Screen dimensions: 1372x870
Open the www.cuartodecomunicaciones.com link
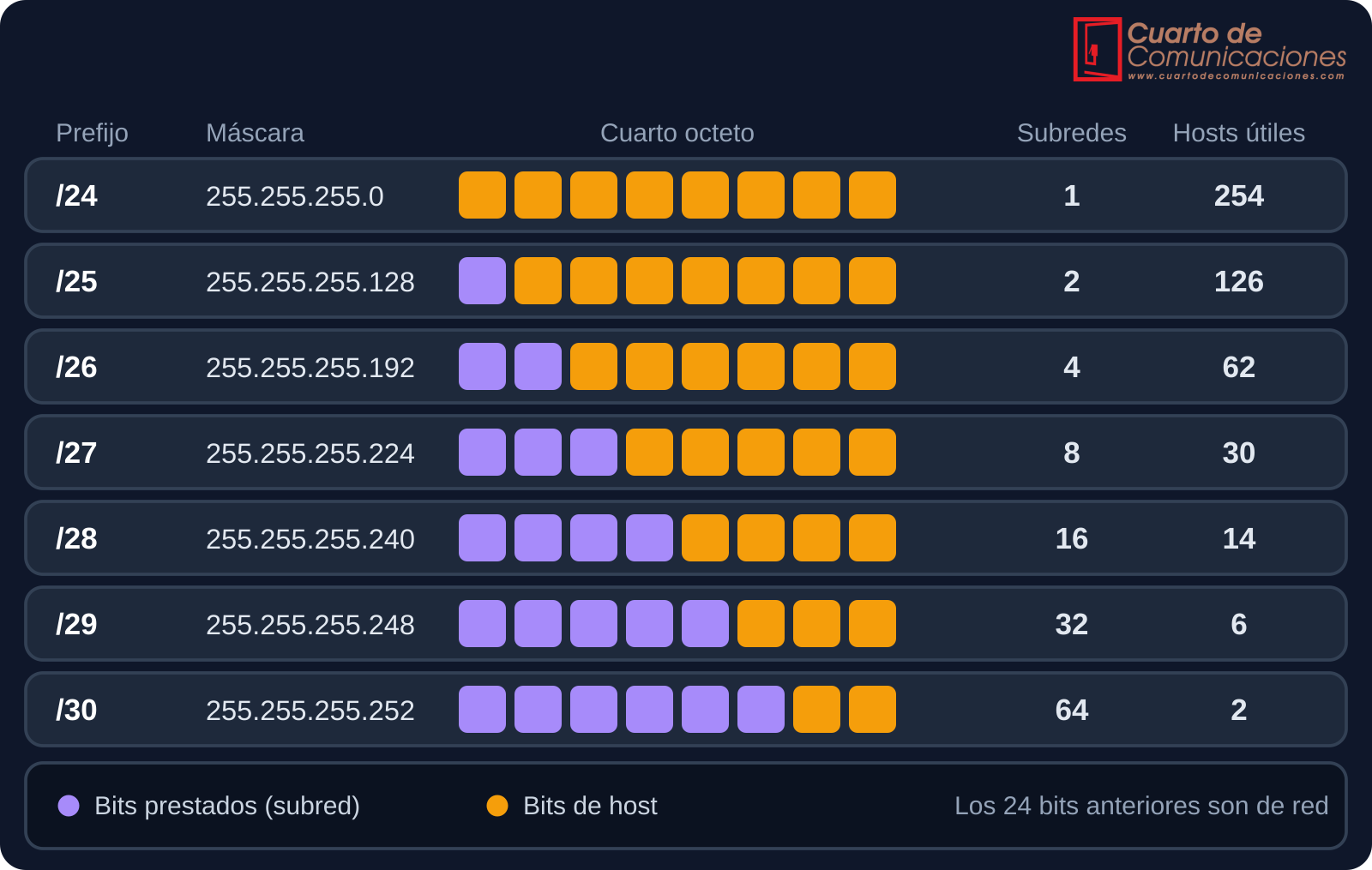1236,76
